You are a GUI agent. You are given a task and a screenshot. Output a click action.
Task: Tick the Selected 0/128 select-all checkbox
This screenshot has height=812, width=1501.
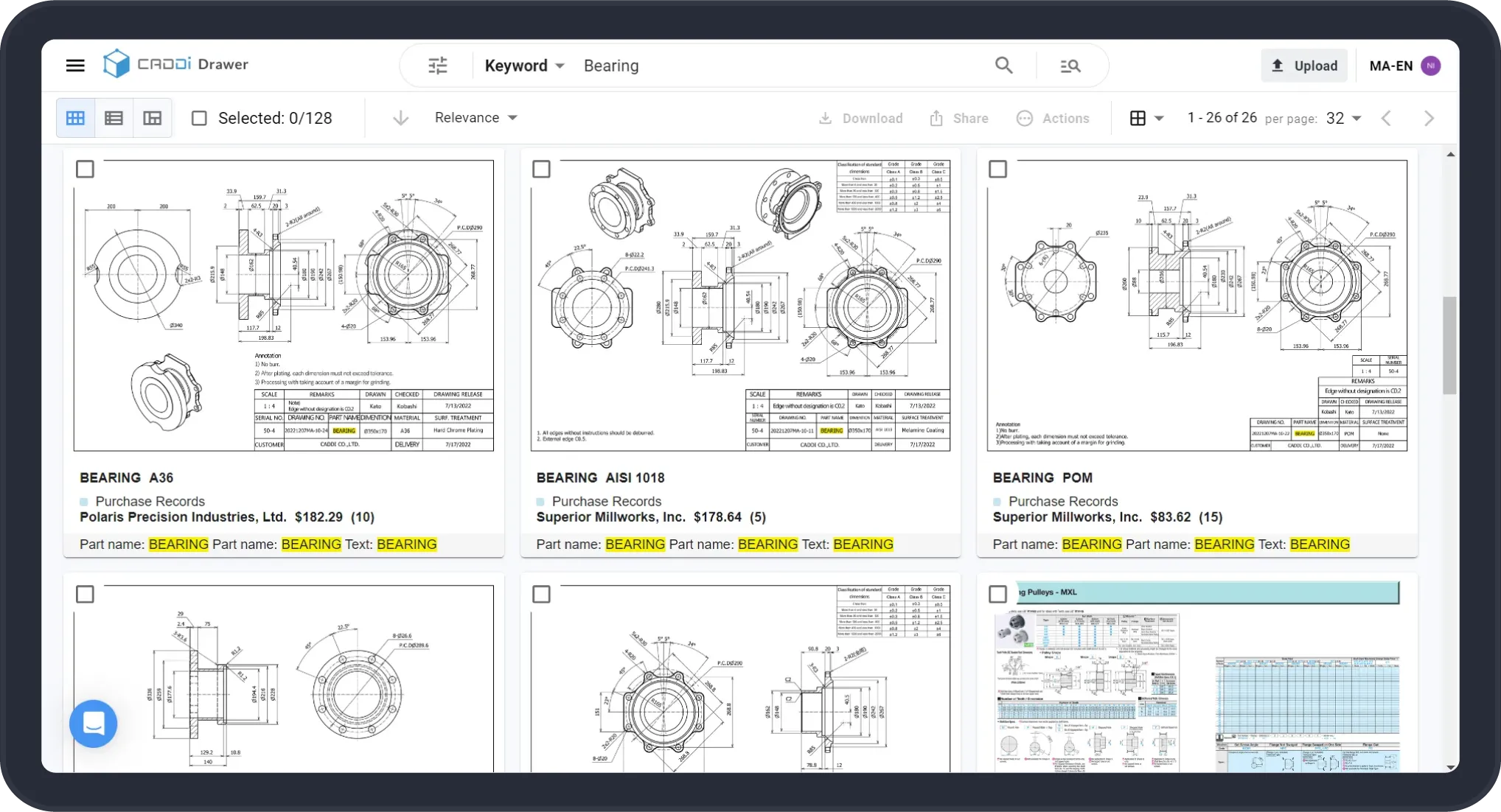199,118
